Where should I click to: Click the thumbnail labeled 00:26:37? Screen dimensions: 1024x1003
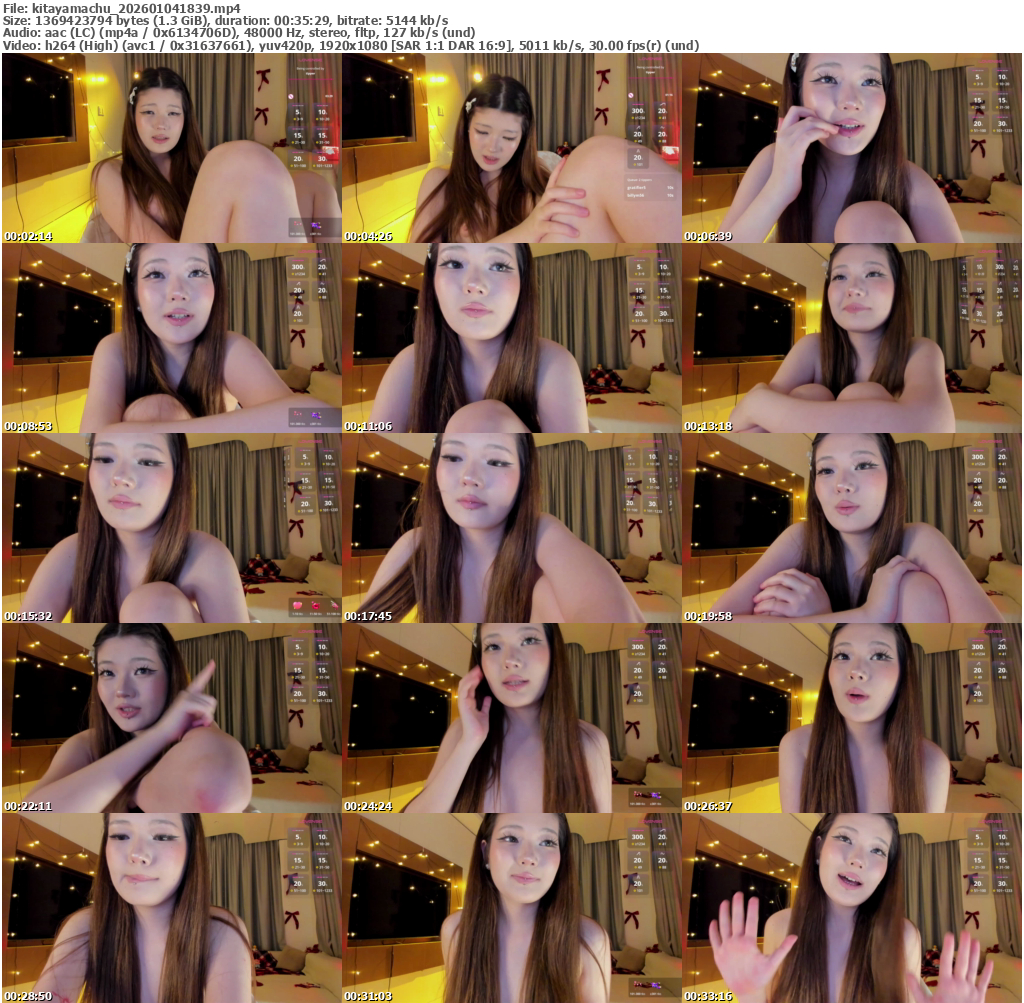tap(851, 718)
